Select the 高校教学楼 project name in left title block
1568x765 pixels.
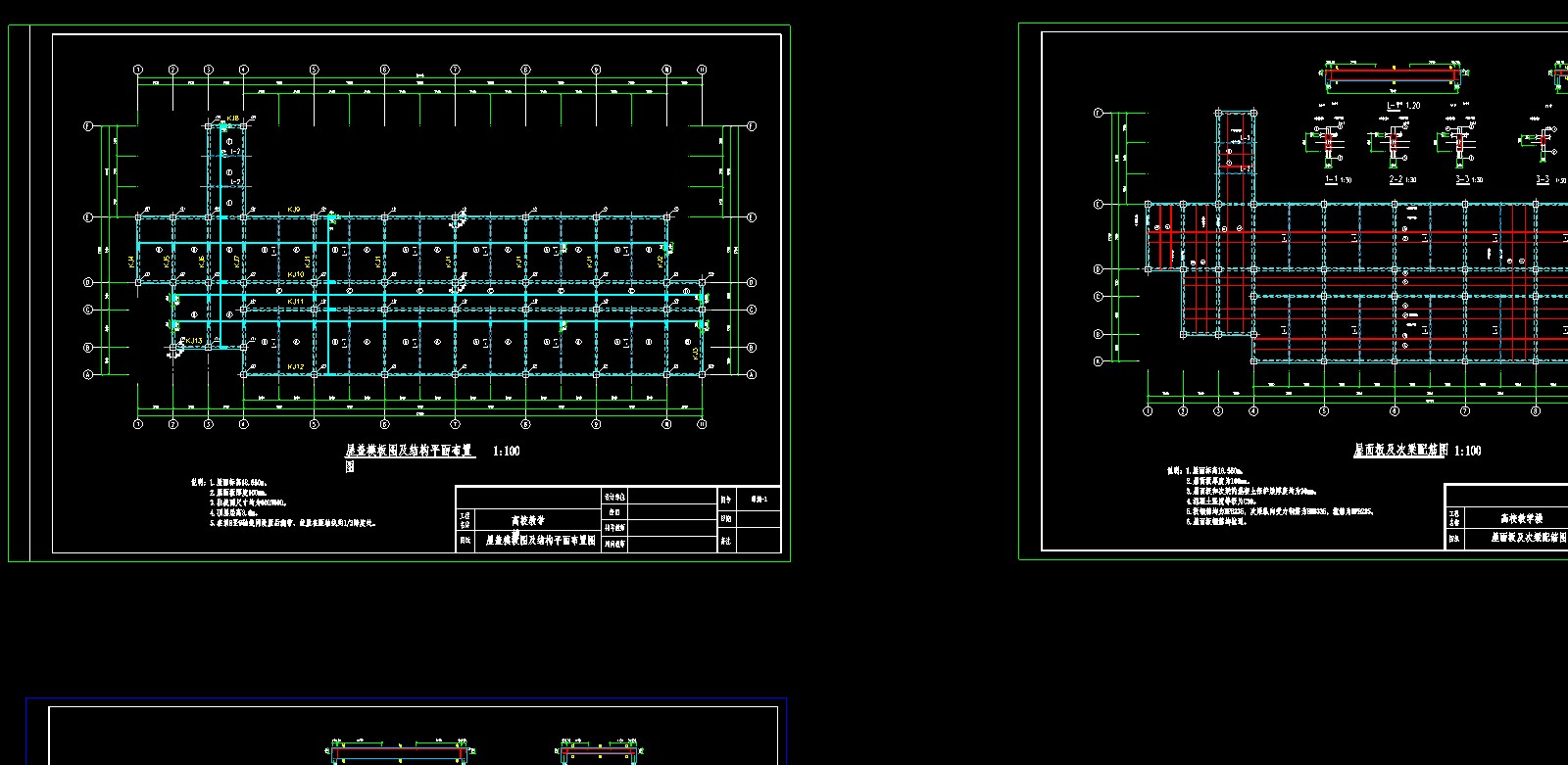point(529,521)
